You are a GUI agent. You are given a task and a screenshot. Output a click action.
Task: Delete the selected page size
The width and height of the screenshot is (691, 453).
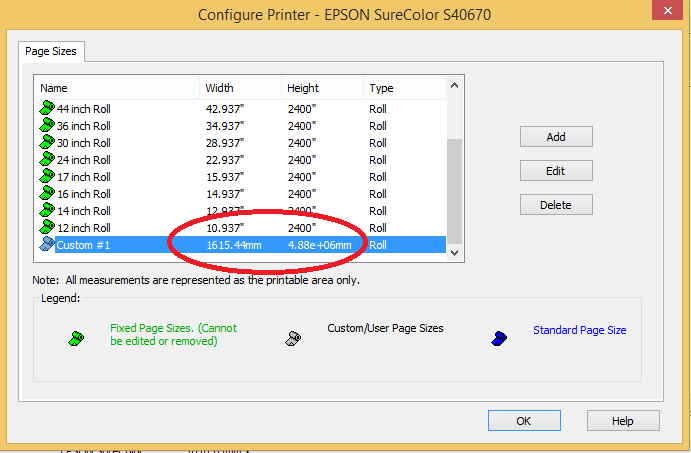point(556,205)
